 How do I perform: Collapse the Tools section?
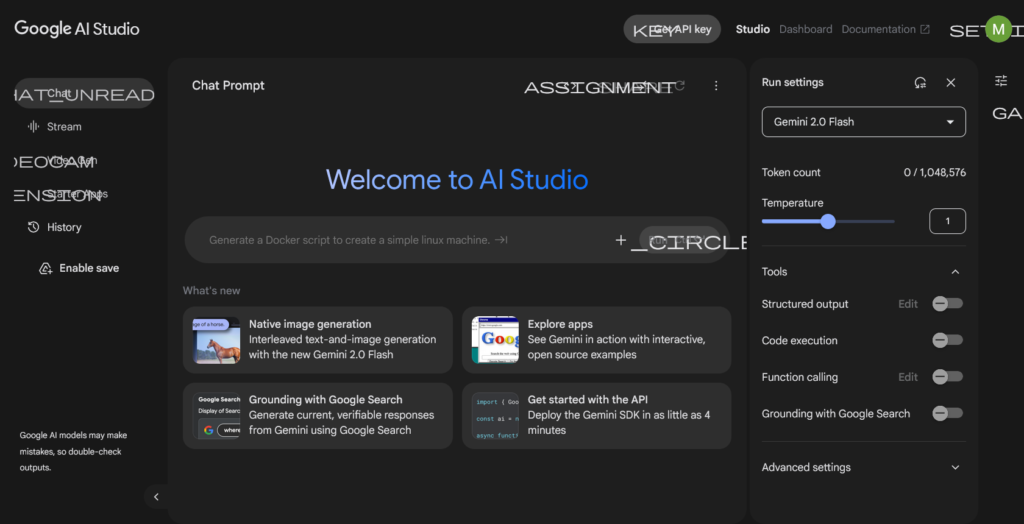(x=955, y=272)
